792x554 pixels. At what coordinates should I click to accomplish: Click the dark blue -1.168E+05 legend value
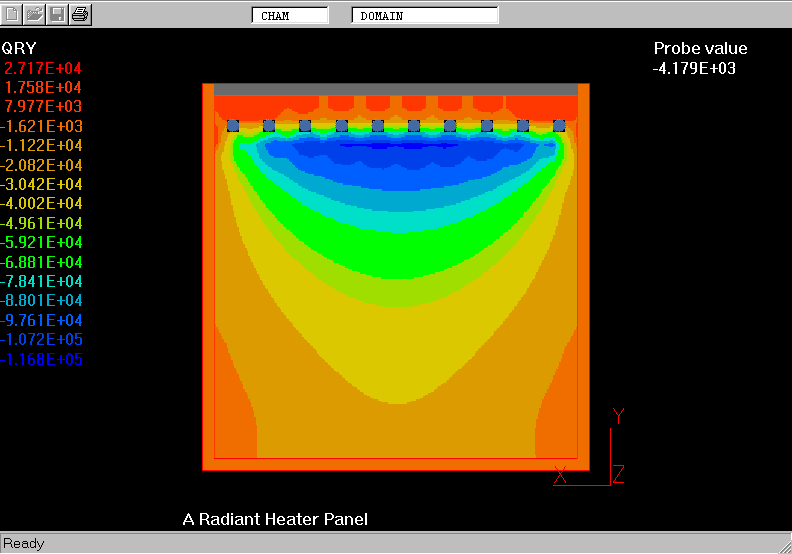[x=42, y=360]
